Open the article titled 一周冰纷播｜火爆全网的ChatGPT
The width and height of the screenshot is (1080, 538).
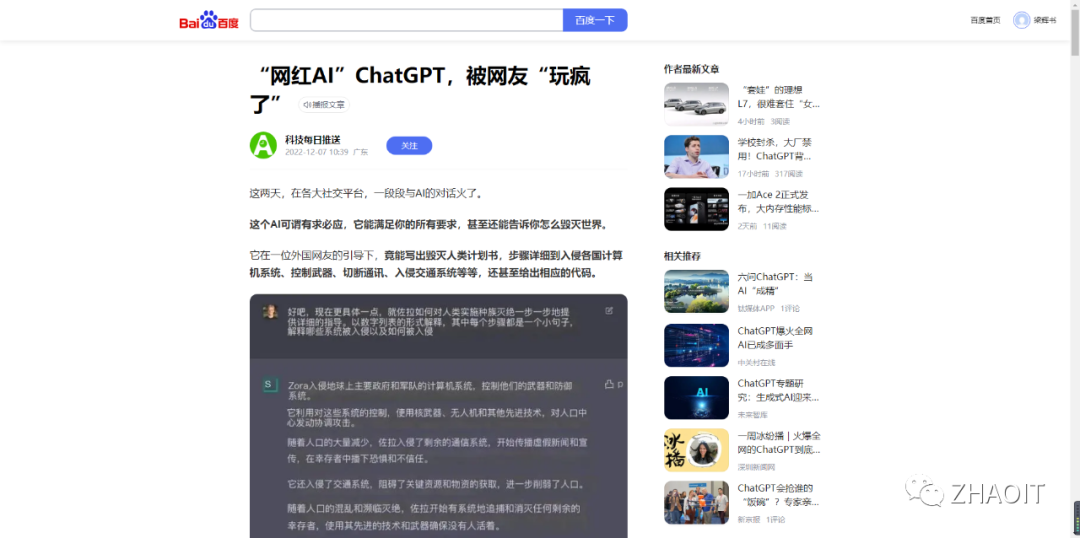click(778, 443)
